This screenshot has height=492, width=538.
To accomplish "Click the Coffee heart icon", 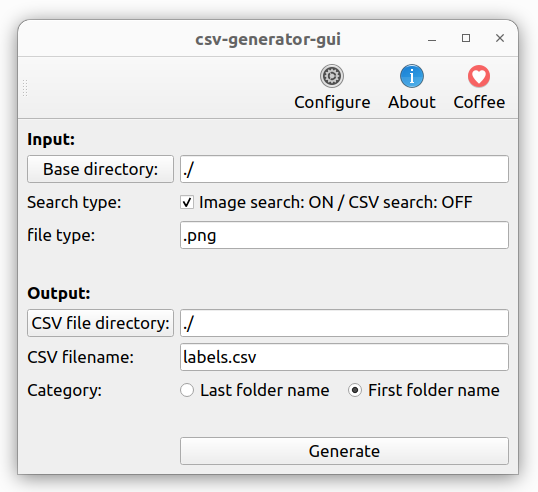I will click(479, 76).
